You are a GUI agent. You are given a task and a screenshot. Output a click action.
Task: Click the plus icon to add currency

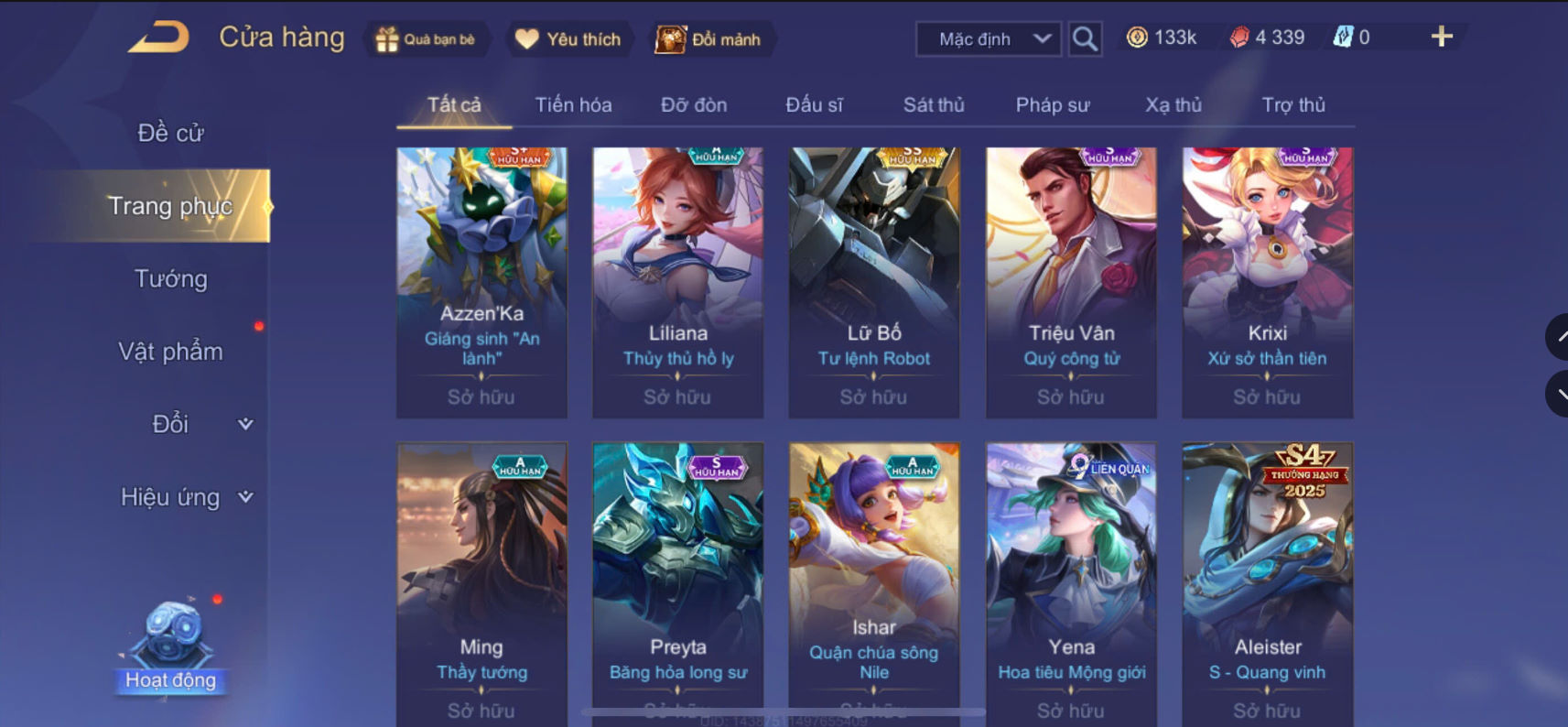[1442, 37]
